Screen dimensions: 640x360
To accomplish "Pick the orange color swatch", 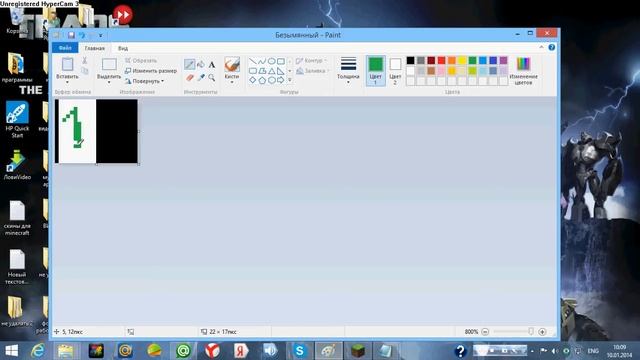I will coord(451,60).
